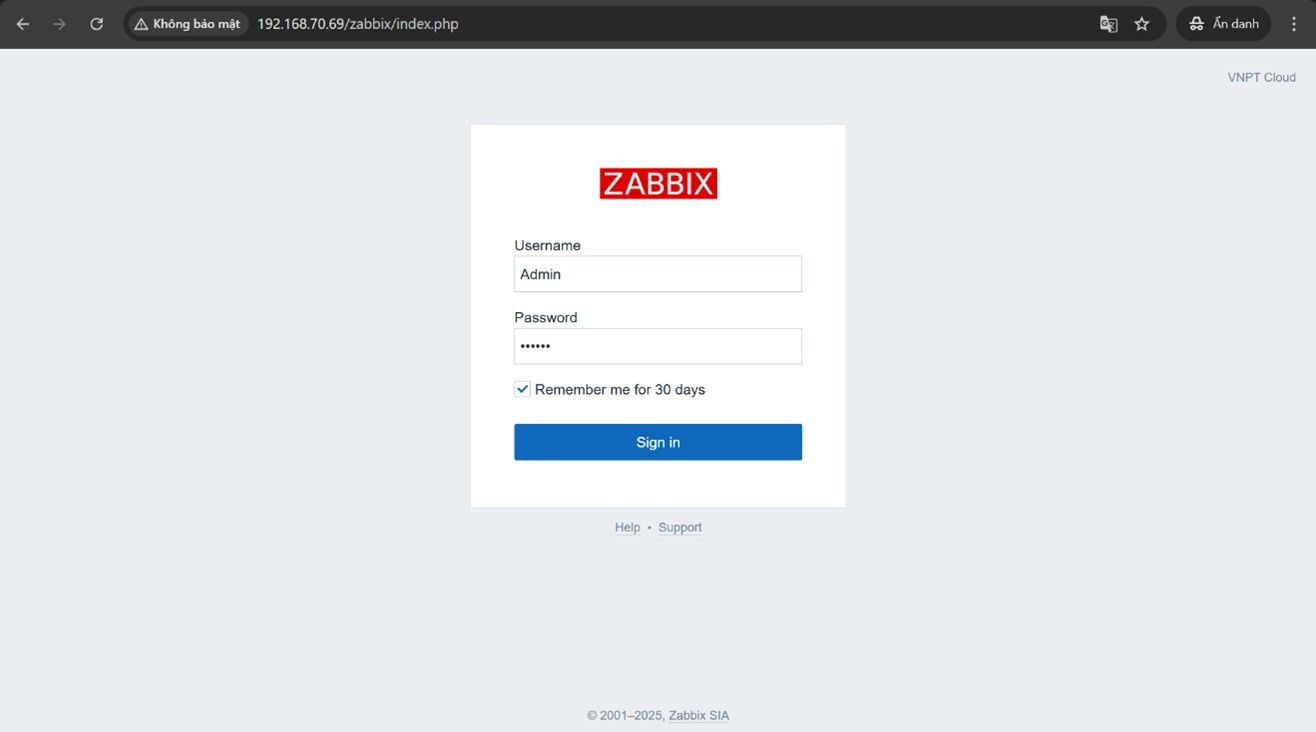Click the browser forward arrow
This screenshot has height=732, width=1316.
[x=60, y=24]
